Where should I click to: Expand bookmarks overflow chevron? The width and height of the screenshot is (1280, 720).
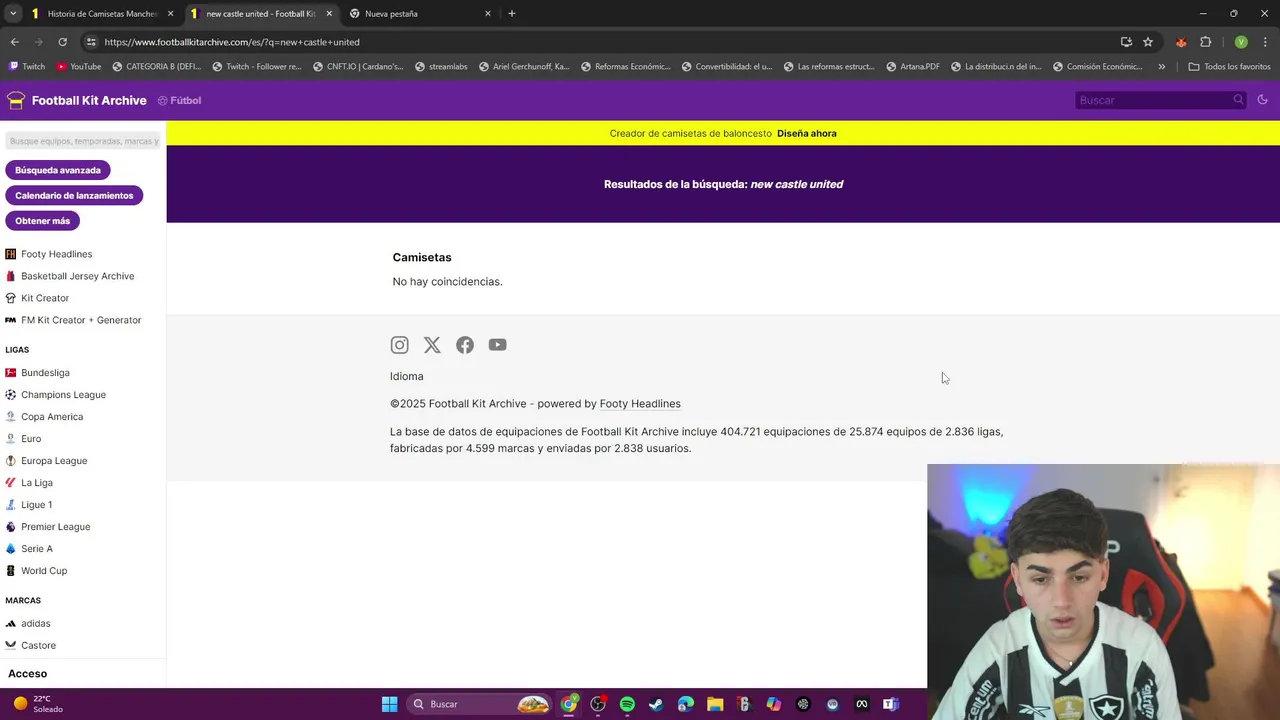[x=1161, y=67]
